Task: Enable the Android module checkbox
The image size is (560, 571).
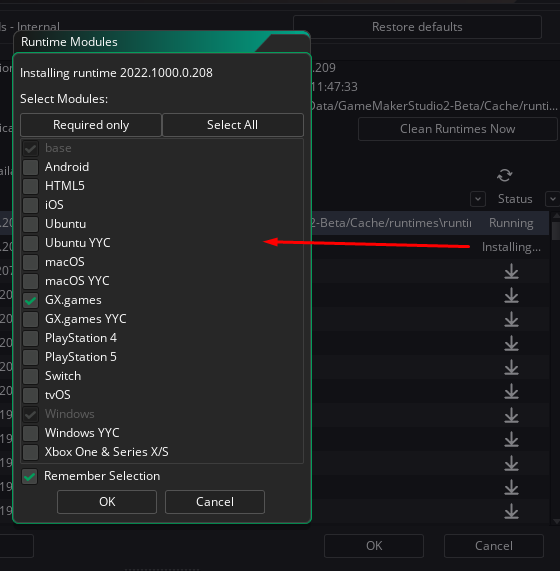Action: click(x=31, y=167)
